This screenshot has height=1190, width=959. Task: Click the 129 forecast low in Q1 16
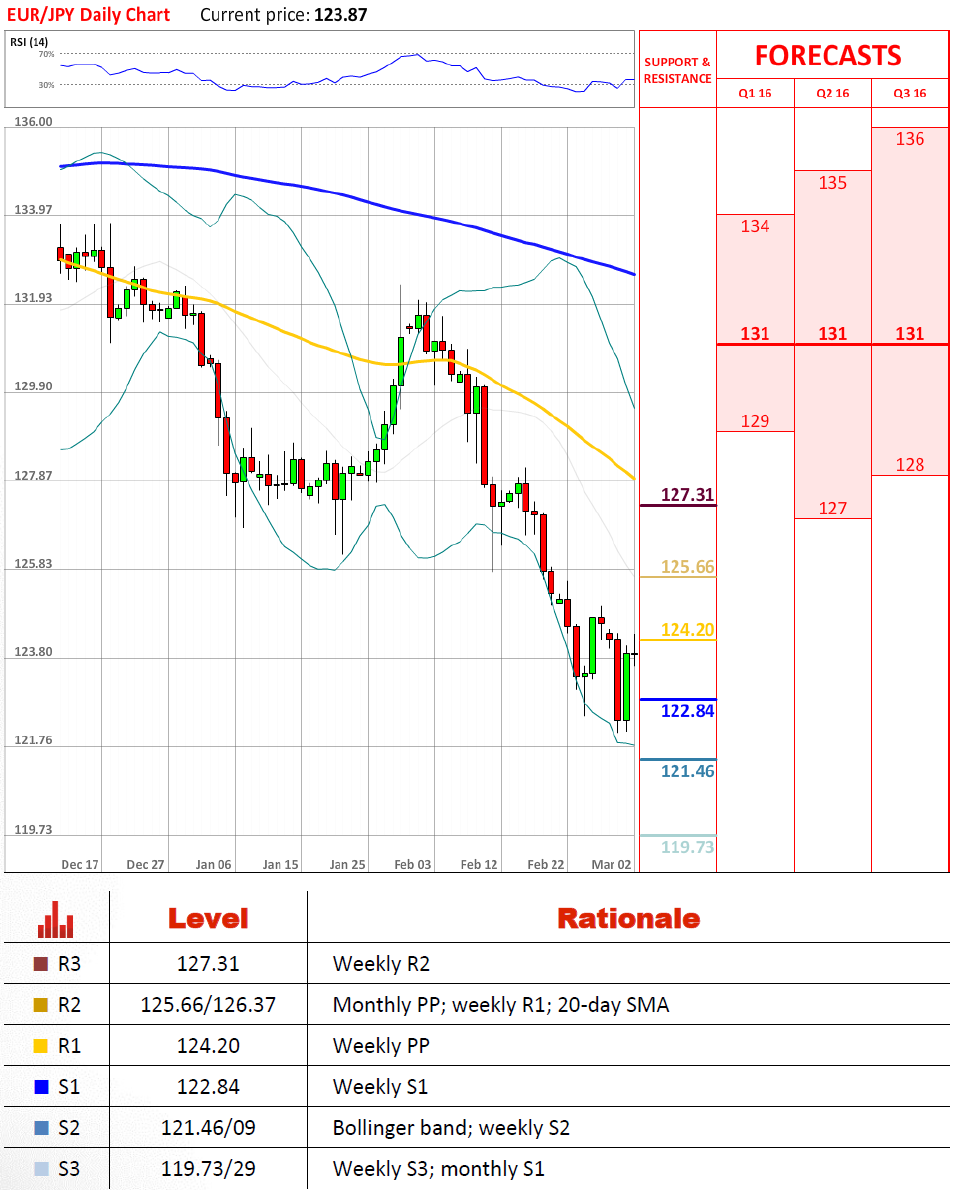[x=755, y=421]
